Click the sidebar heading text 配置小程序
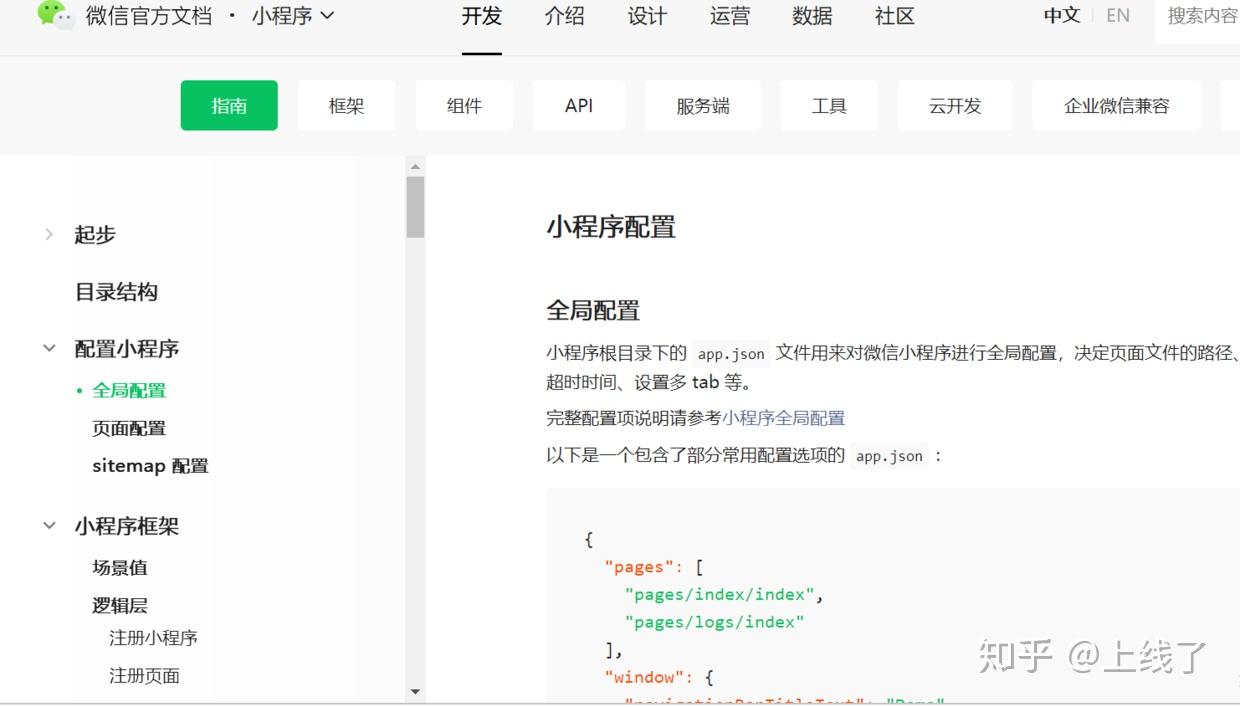 [x=127, y=349]
